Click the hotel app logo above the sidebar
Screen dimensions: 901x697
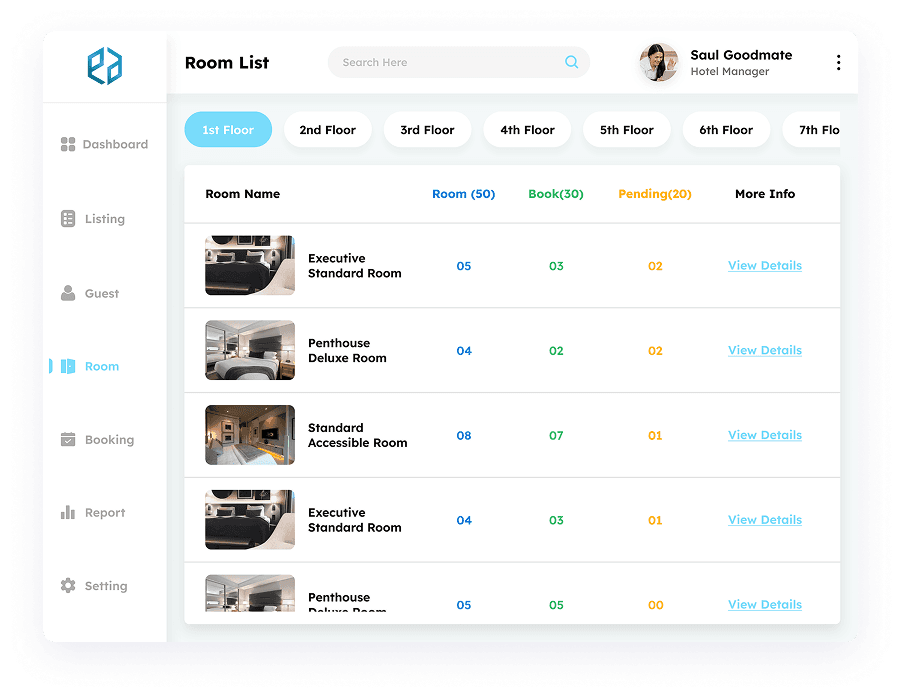104,66
